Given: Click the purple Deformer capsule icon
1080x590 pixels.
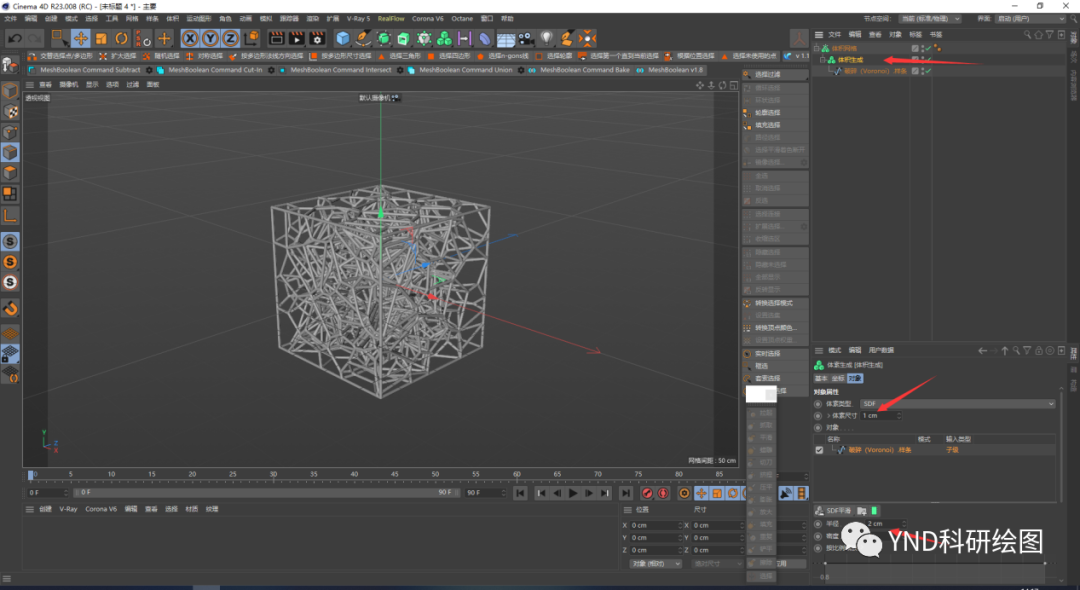Looking at the screenshot, I should click(485, 39).
